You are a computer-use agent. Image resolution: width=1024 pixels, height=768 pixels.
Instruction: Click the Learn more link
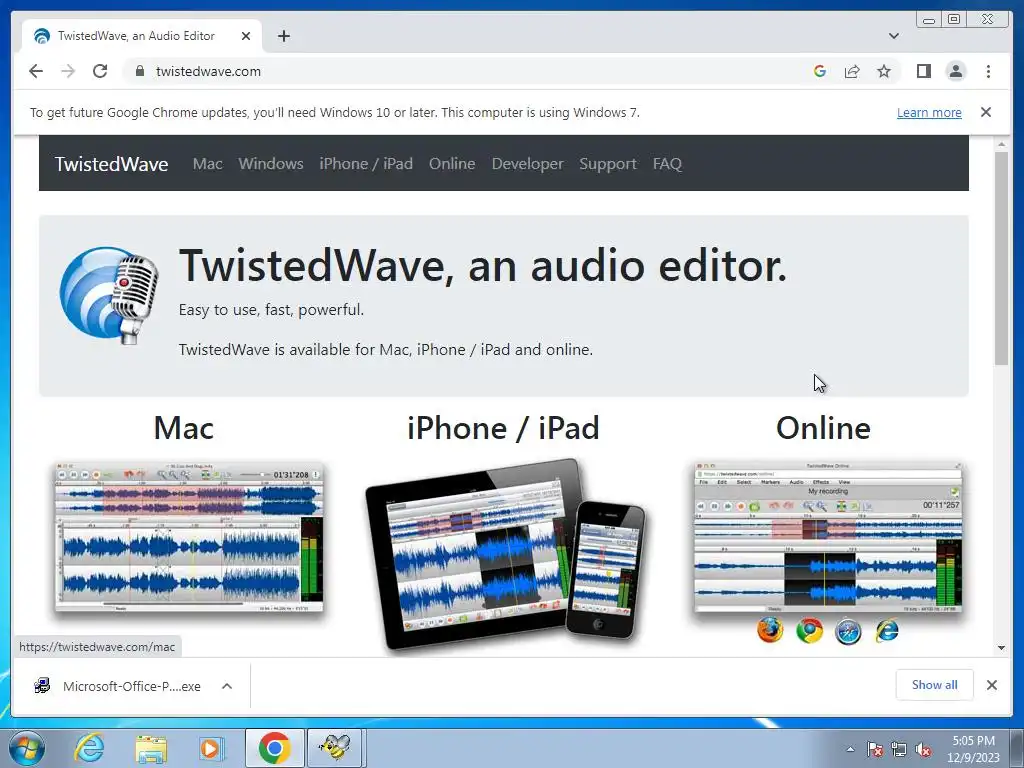(x=929, y=112)
